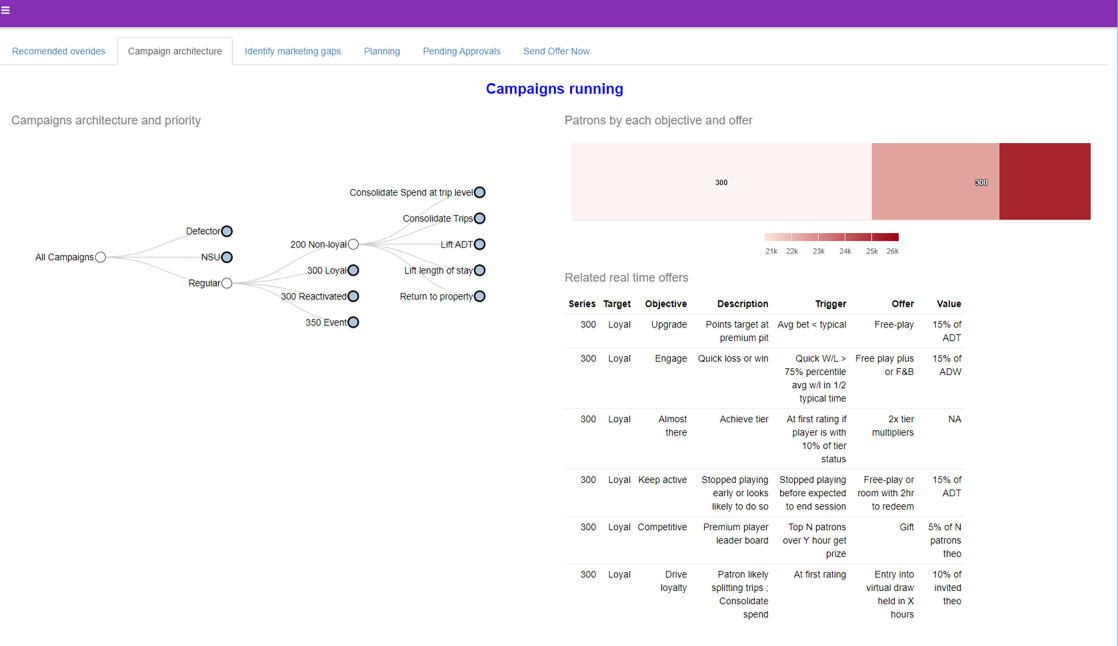Select the Upgrade objective cell
The image size is (1118, 646).
(x=669, y=324)
